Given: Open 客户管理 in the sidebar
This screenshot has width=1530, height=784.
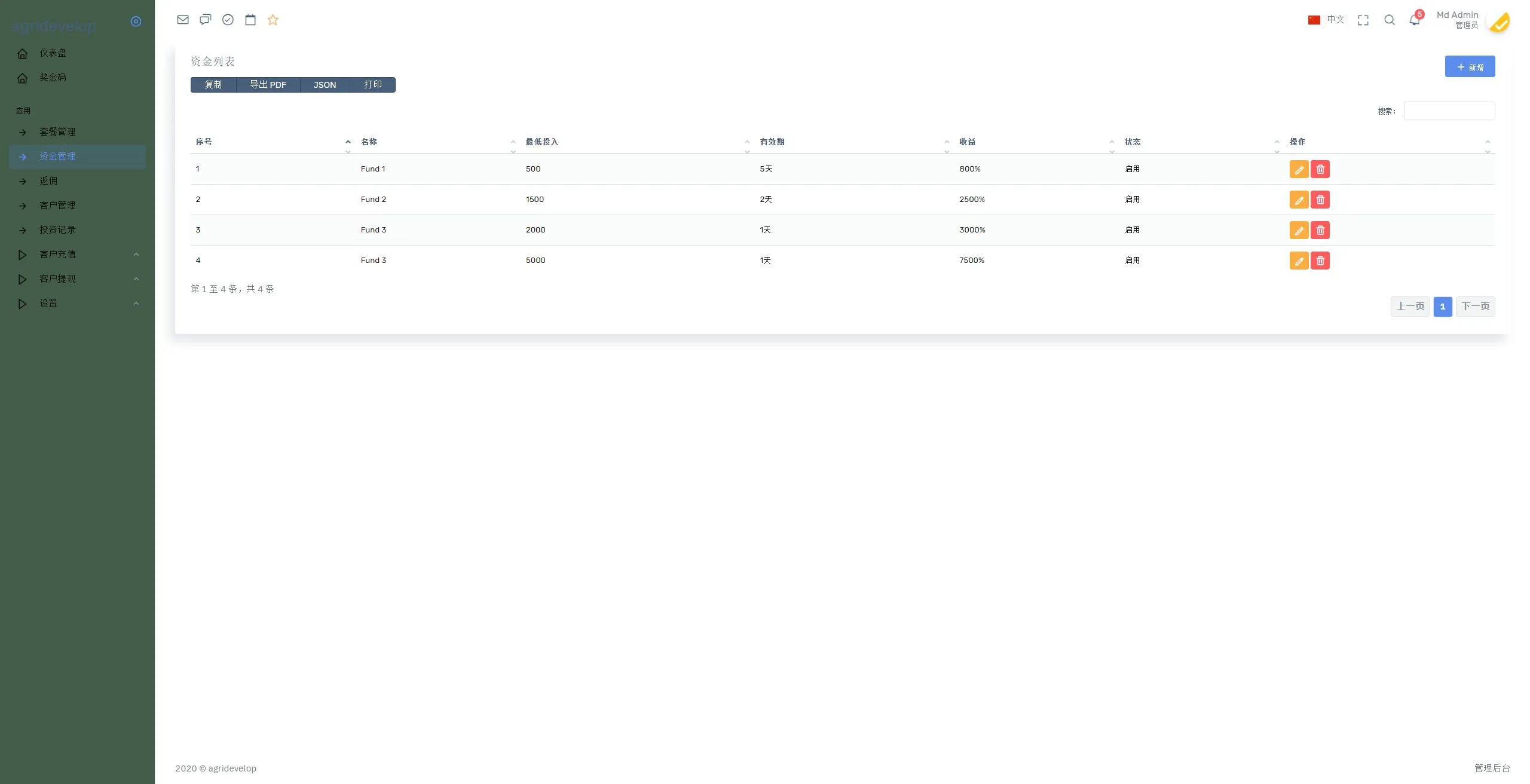Looking at the screenshot, I should pyautogui.click(x=78, y=206).
